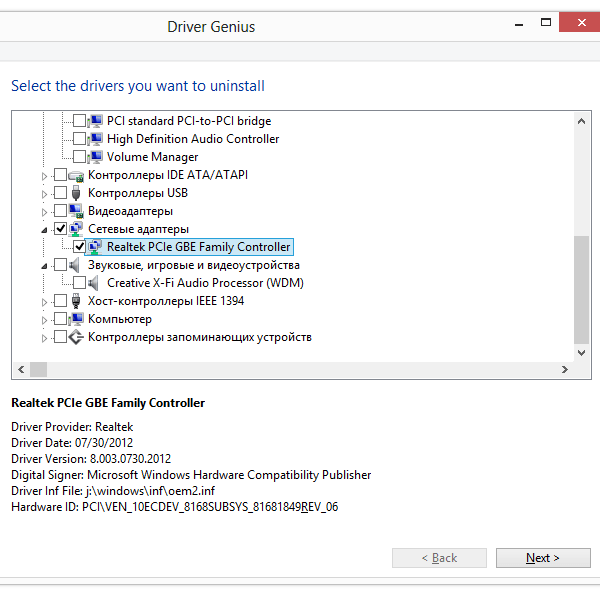The image size is (600, 595).
Task: Expand the Контроллеры USB tree node
Action: point(44,194)
